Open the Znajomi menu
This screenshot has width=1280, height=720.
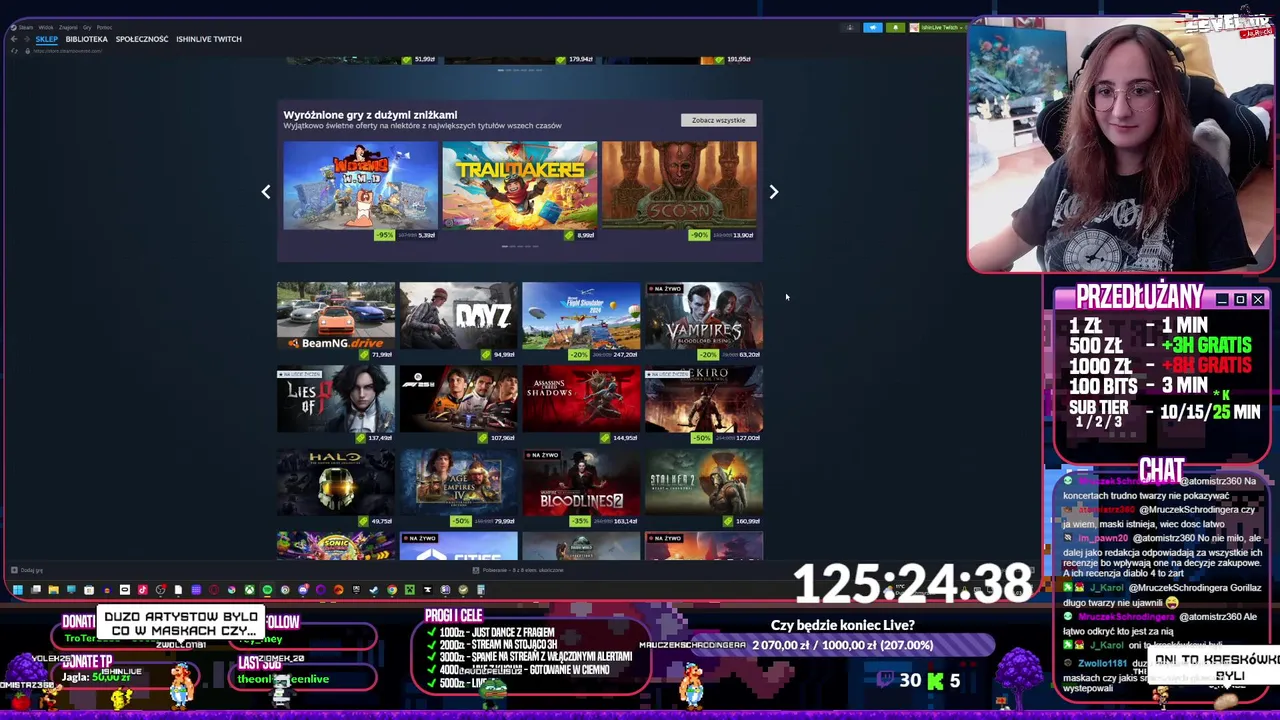coord(68,27)
